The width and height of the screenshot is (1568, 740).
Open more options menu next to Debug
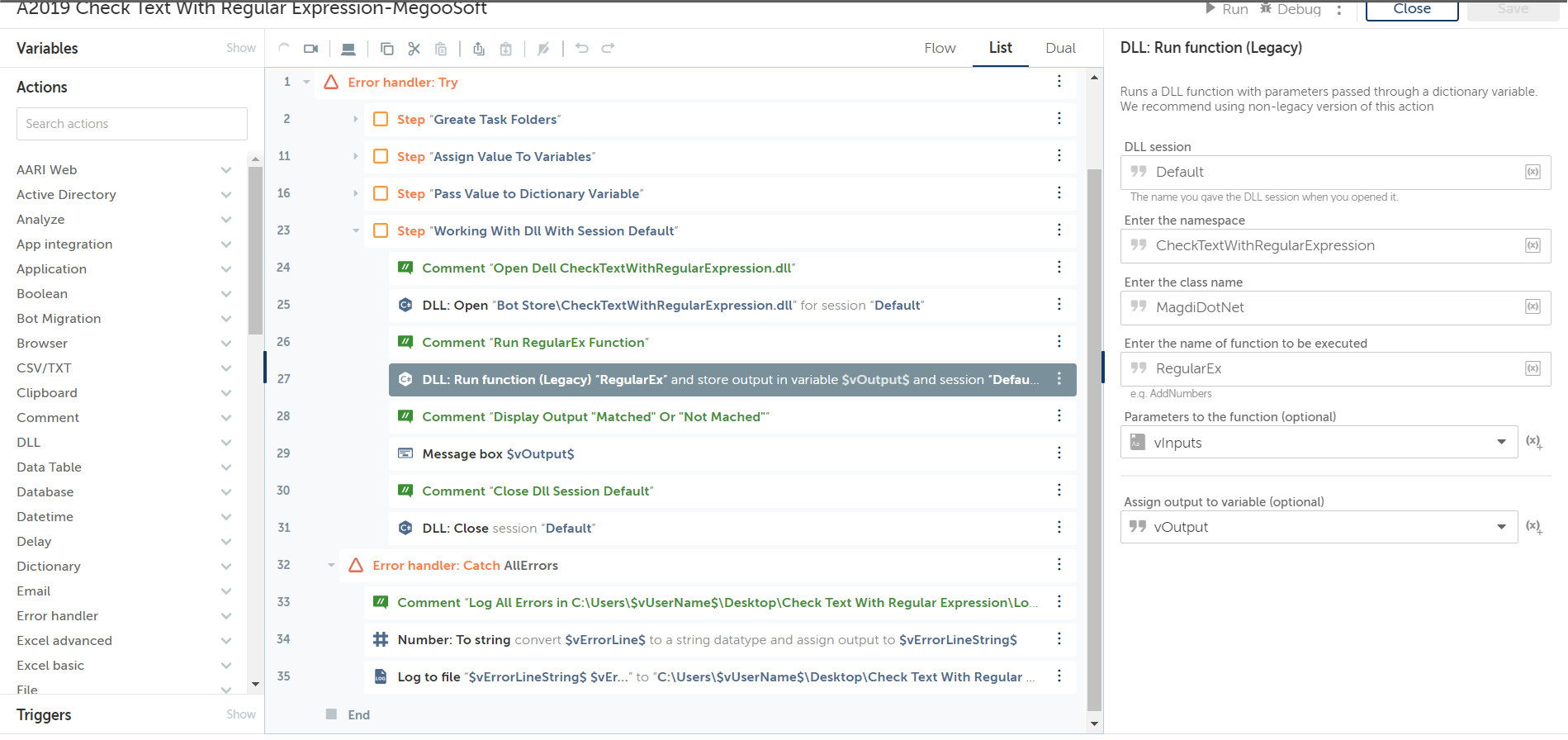point(1339,10)
